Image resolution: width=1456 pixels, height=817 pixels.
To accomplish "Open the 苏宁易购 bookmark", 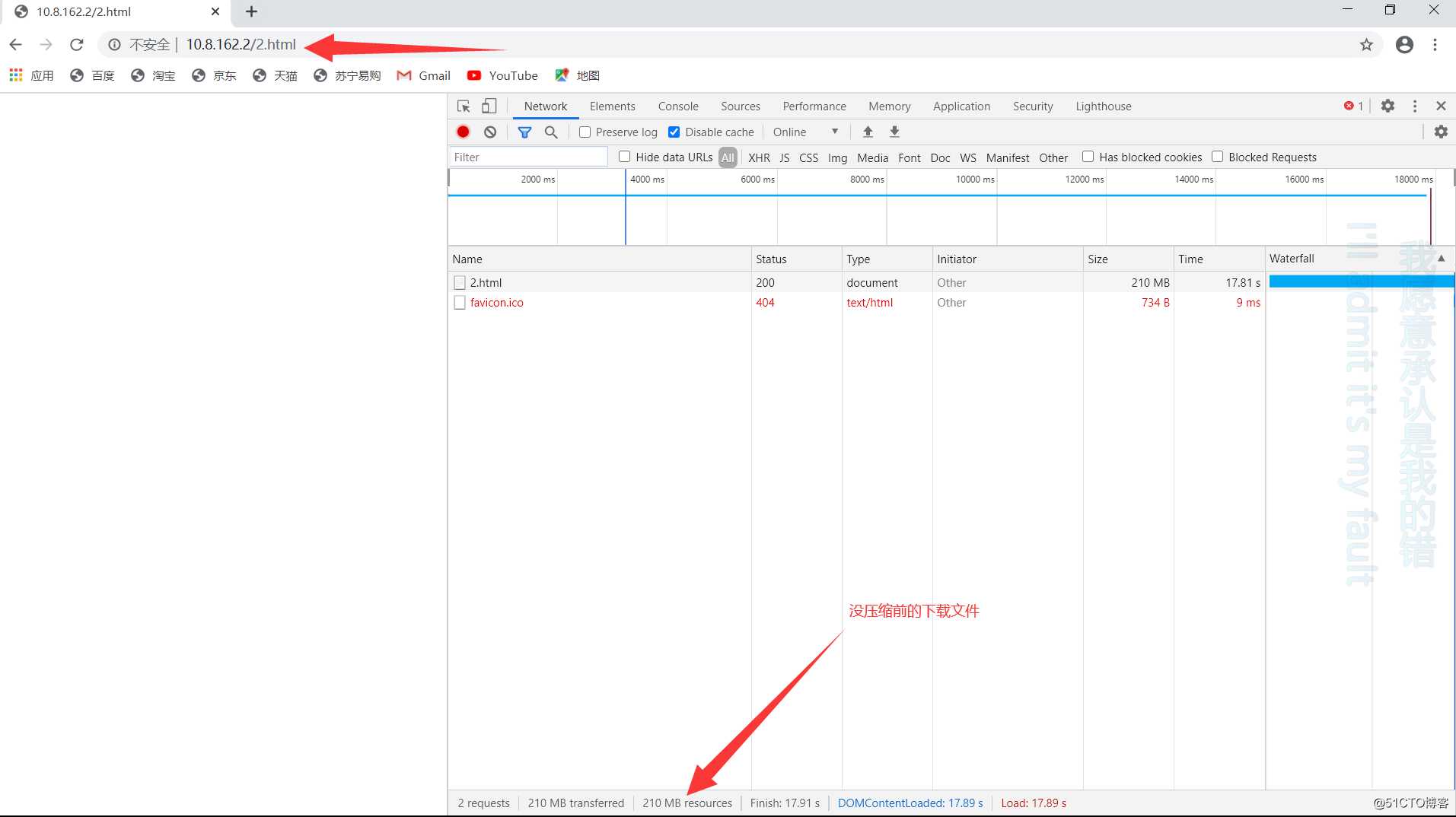I will (x=347, y=75).
